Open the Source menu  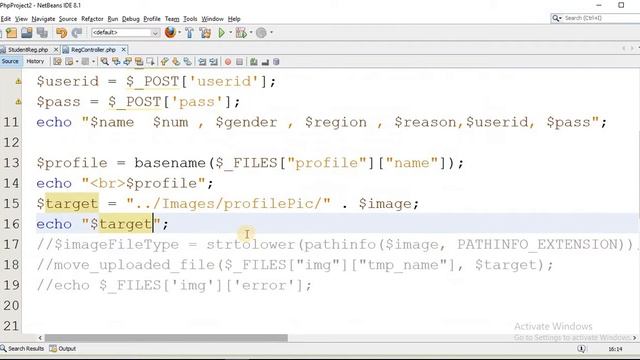click(68, 19)
